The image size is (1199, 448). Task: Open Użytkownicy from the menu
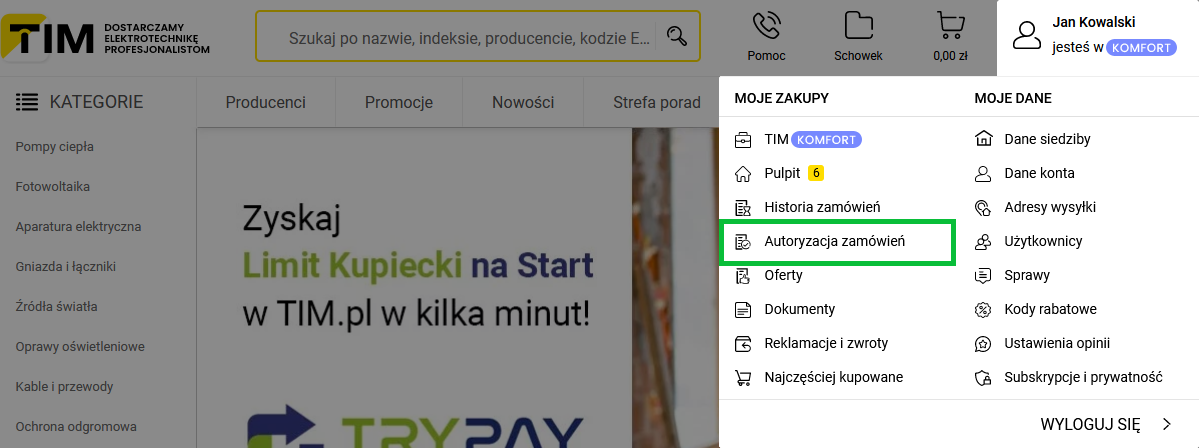click(x=1043, y=242)
